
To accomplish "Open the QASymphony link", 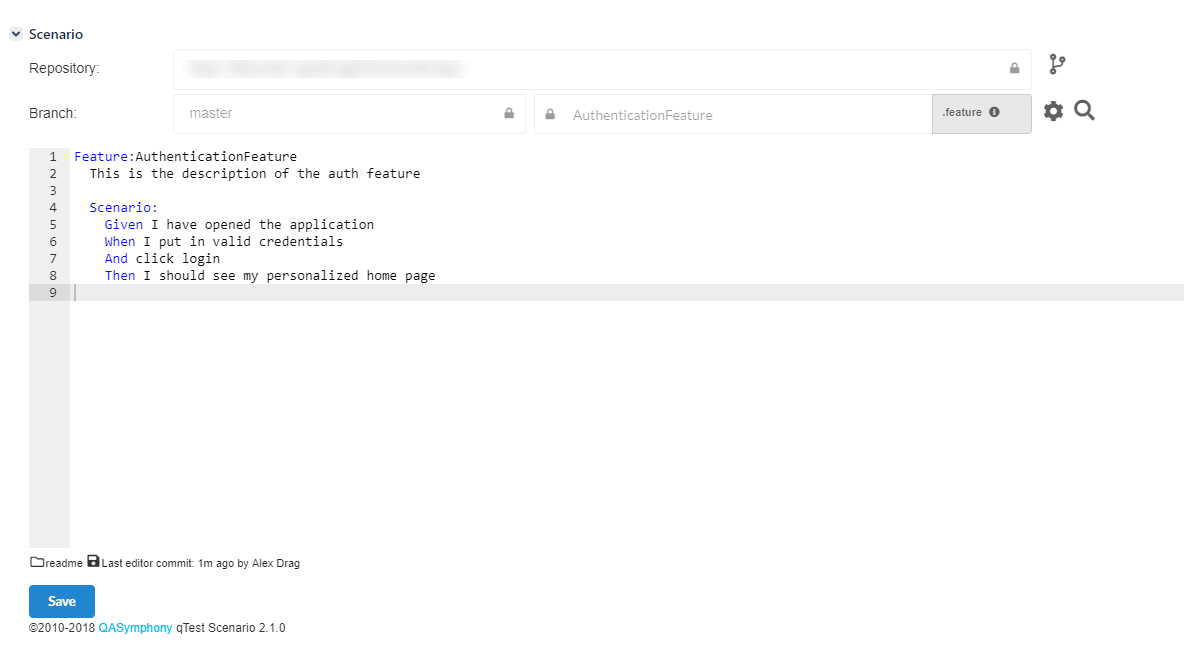I will click(x=135, y=628).
